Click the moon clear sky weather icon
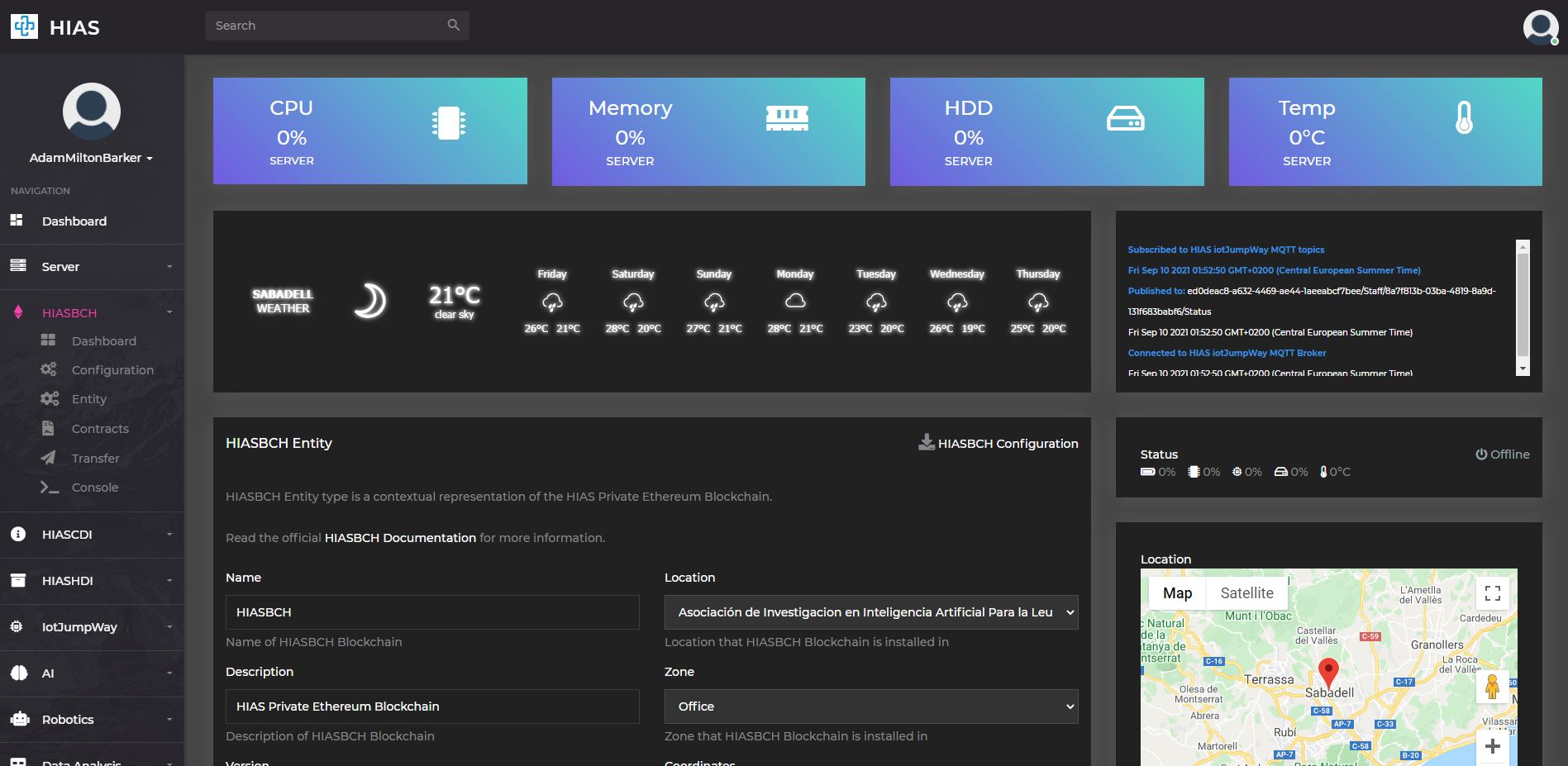 pos(369,301)
